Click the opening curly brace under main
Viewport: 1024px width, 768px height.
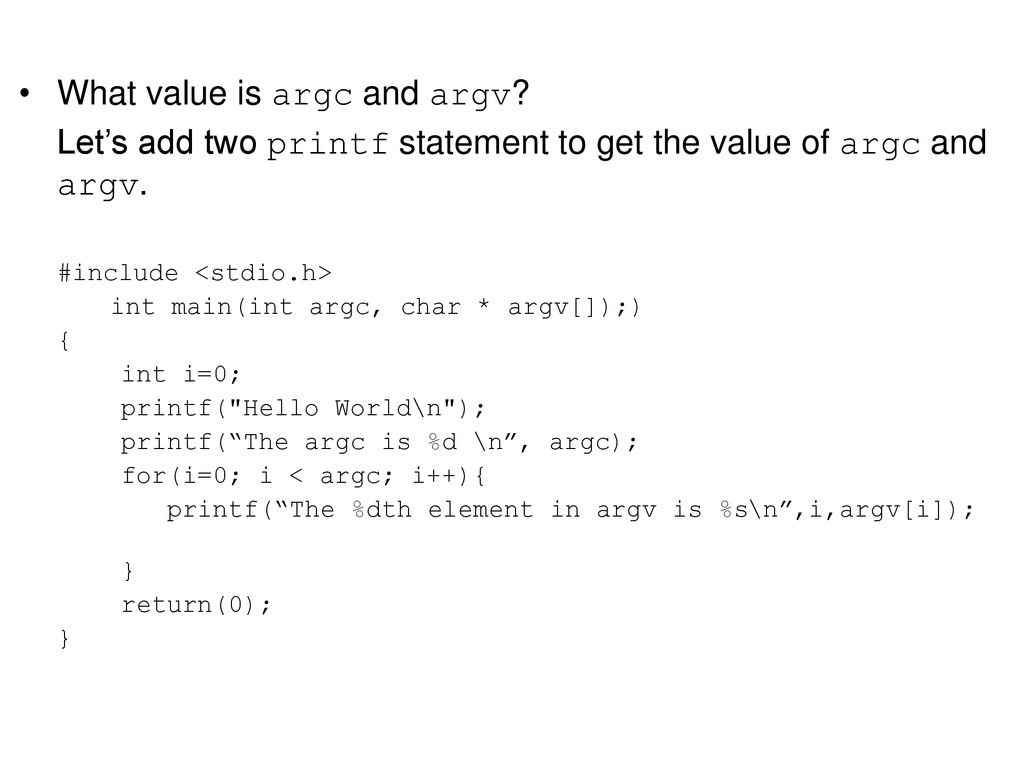pos(64,341)
